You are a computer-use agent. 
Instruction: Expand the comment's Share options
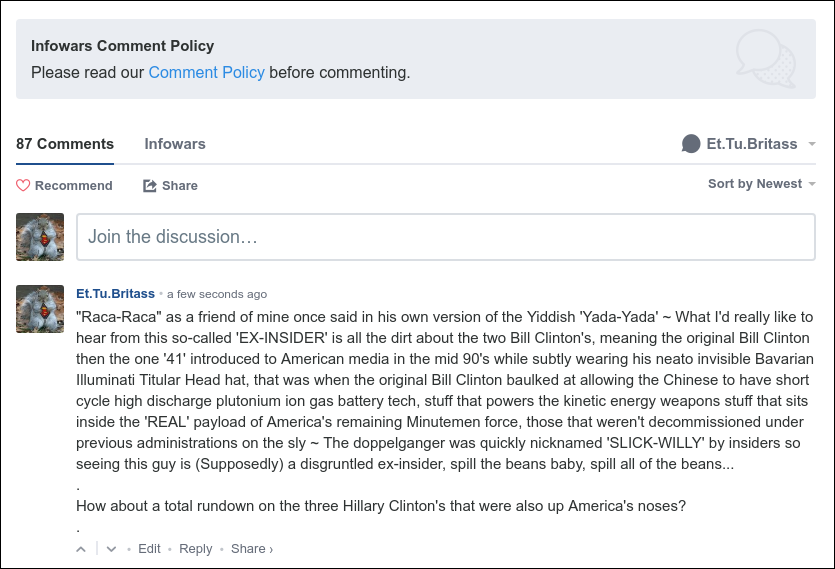point(252,549)
